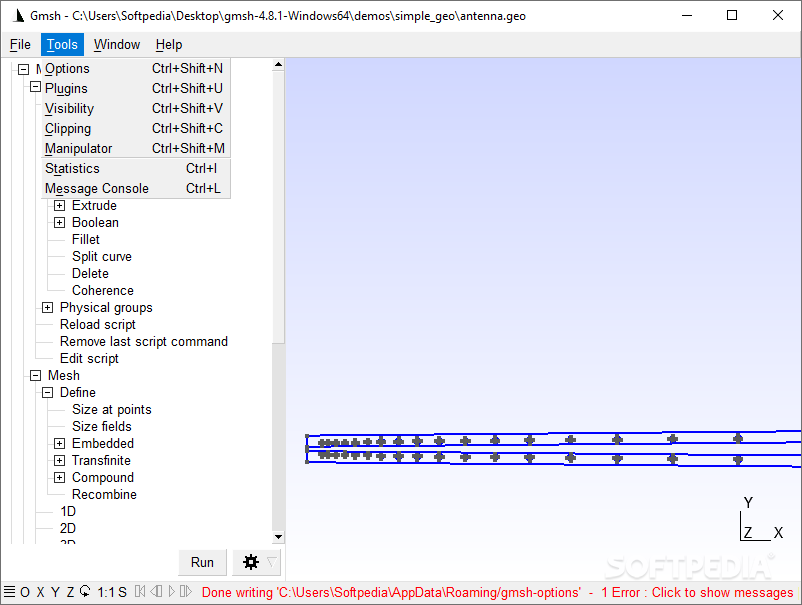
Task: Expand the Extrude tree node
Action: coord(59,206)
